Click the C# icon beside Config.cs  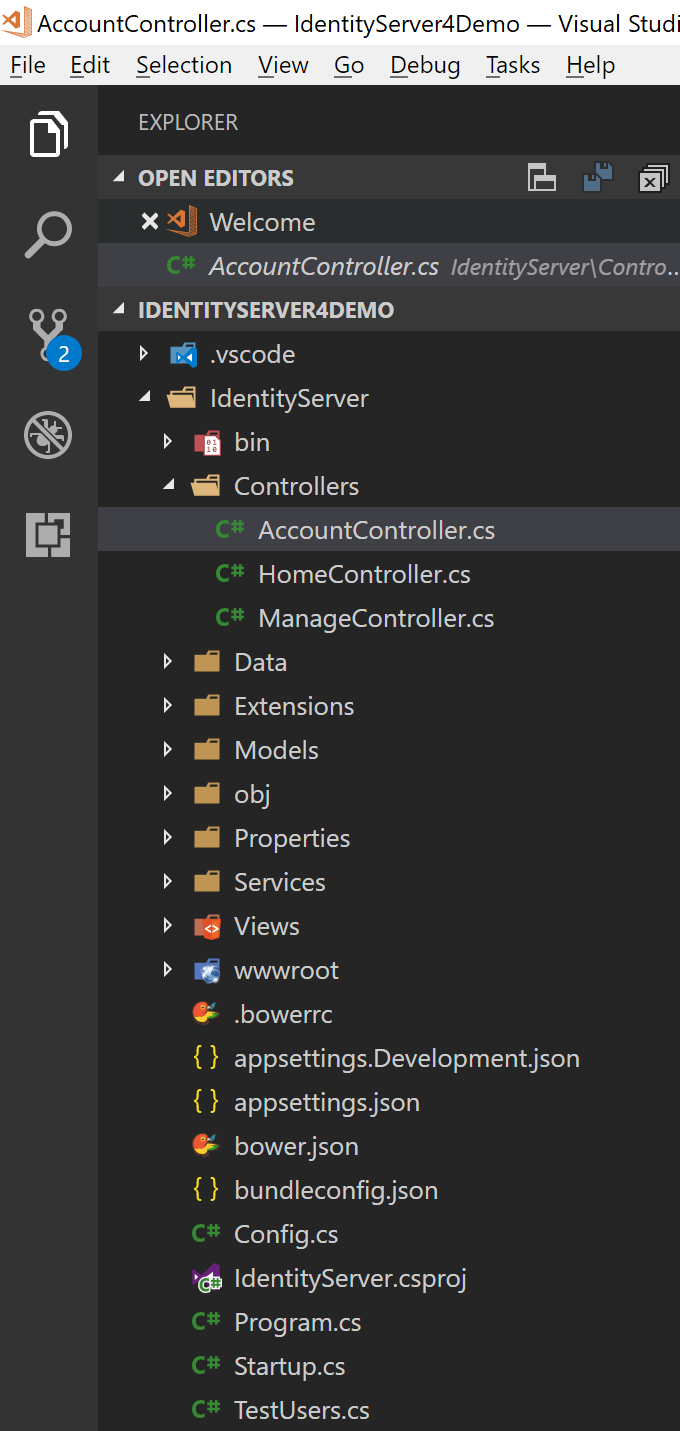pyautogui.click(x=206, y=1234)
